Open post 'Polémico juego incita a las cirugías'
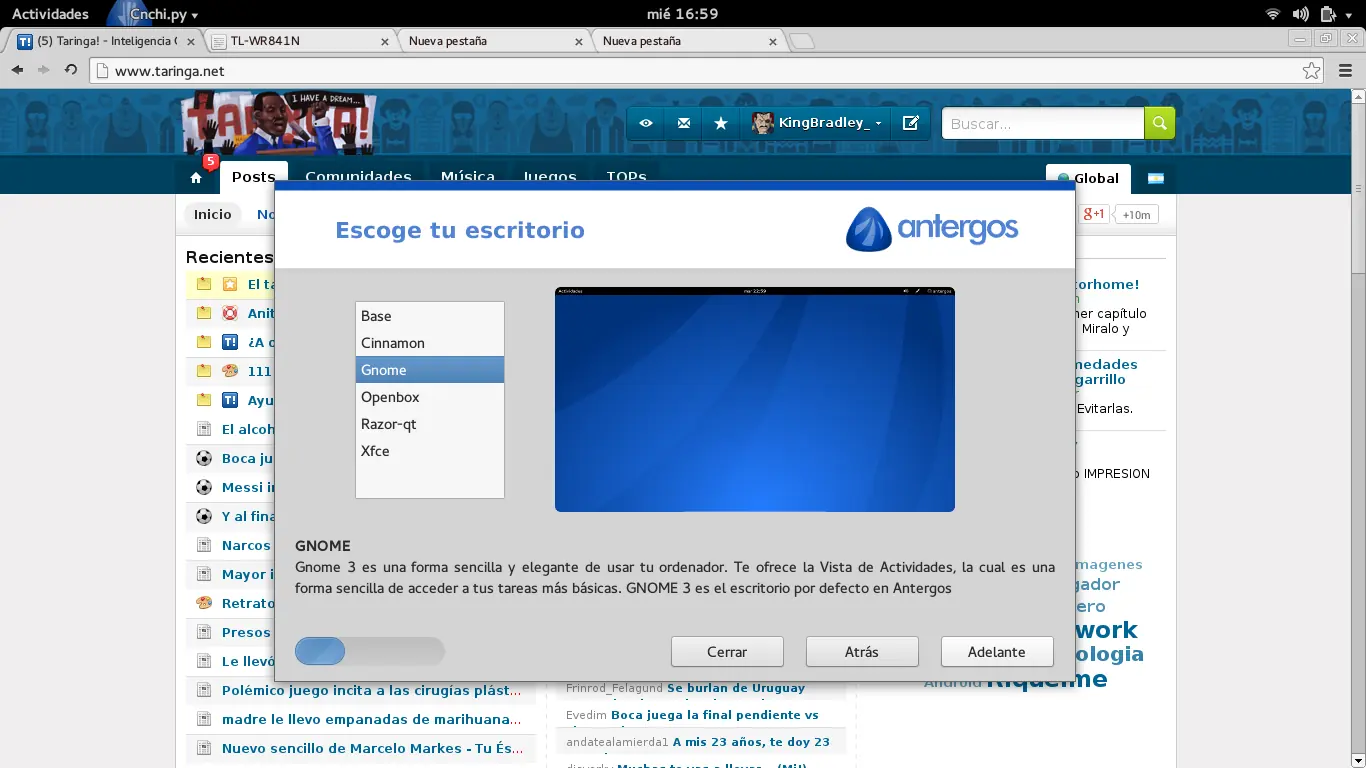The image size is (1366, 768). click(x=371, y=690)
